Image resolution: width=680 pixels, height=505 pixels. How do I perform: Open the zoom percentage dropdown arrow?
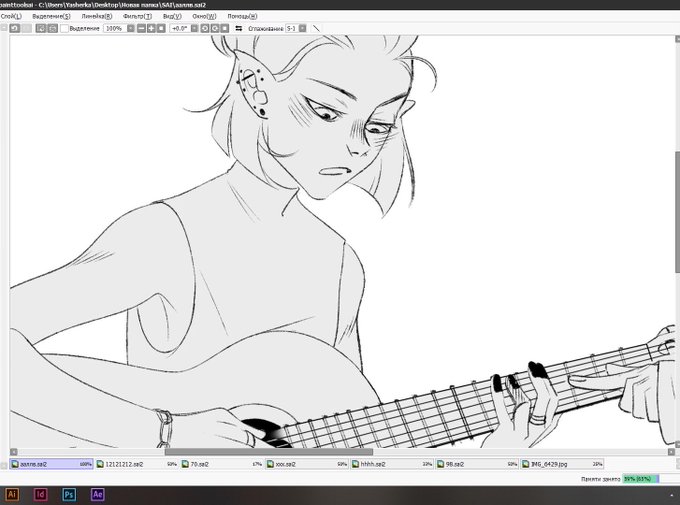coord(131,28)
